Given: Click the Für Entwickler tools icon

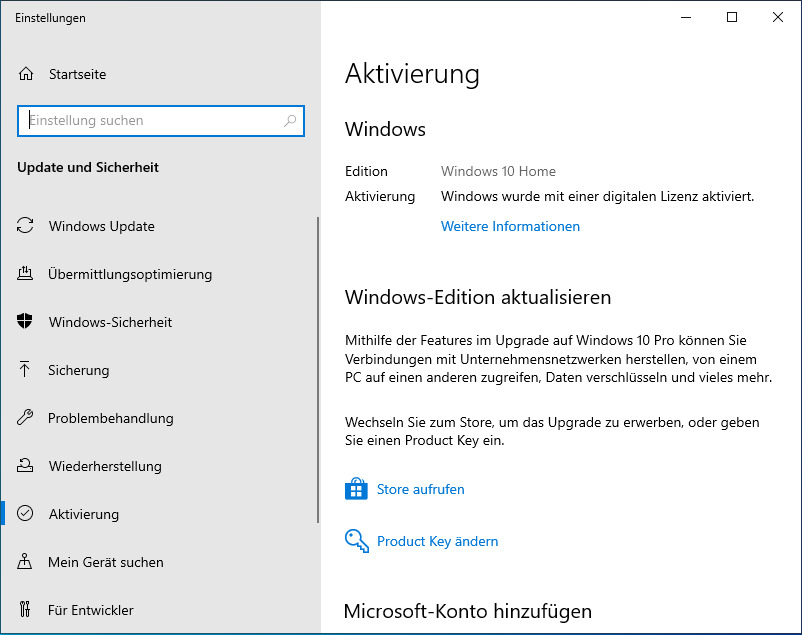Looking at the screenshot, I should click(x=25, y=609).
